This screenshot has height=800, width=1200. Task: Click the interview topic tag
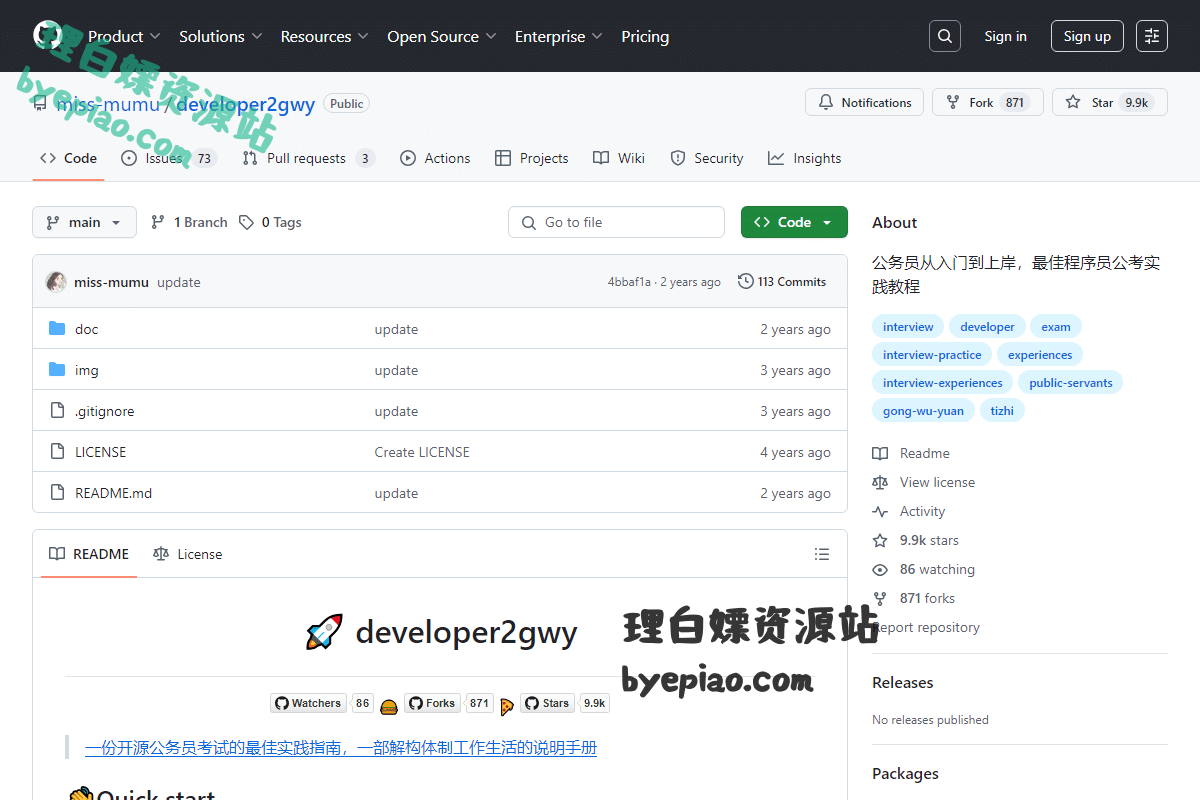(908, 327)
